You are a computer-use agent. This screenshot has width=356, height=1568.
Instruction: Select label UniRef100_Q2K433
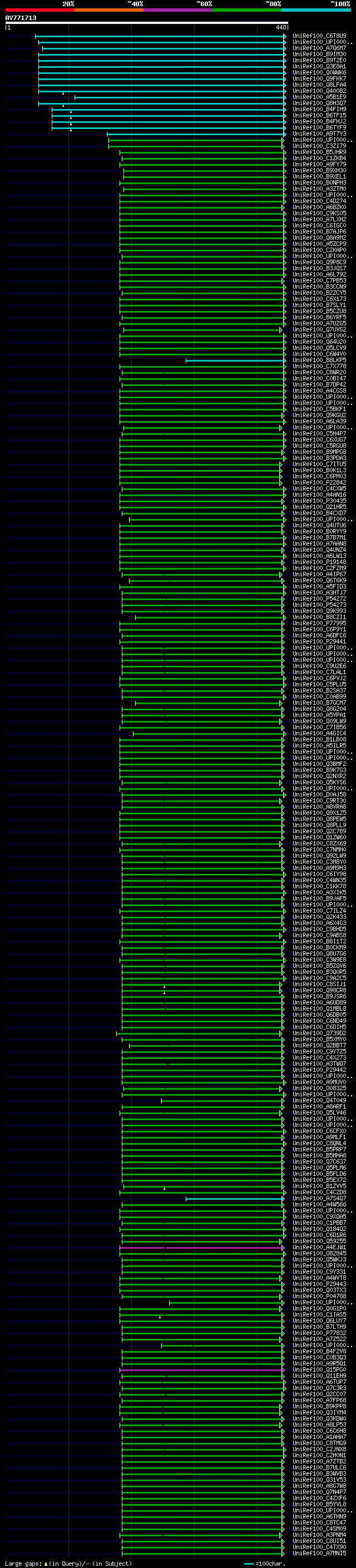(319, 917)
